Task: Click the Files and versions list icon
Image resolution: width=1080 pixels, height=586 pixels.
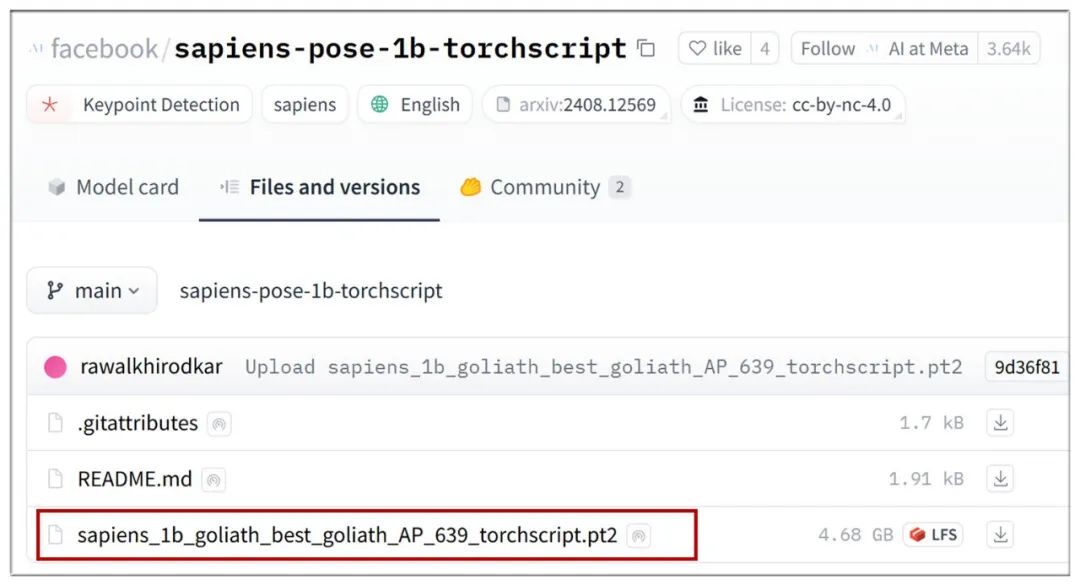Action: 230,187
